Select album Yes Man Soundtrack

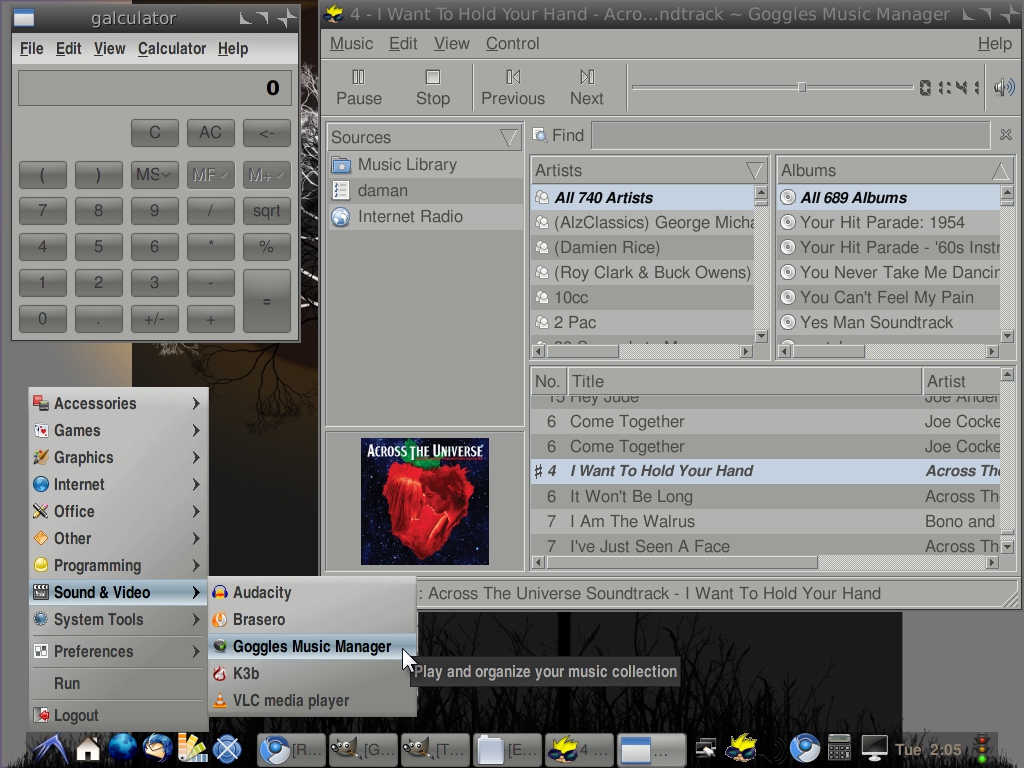[888, 322]
